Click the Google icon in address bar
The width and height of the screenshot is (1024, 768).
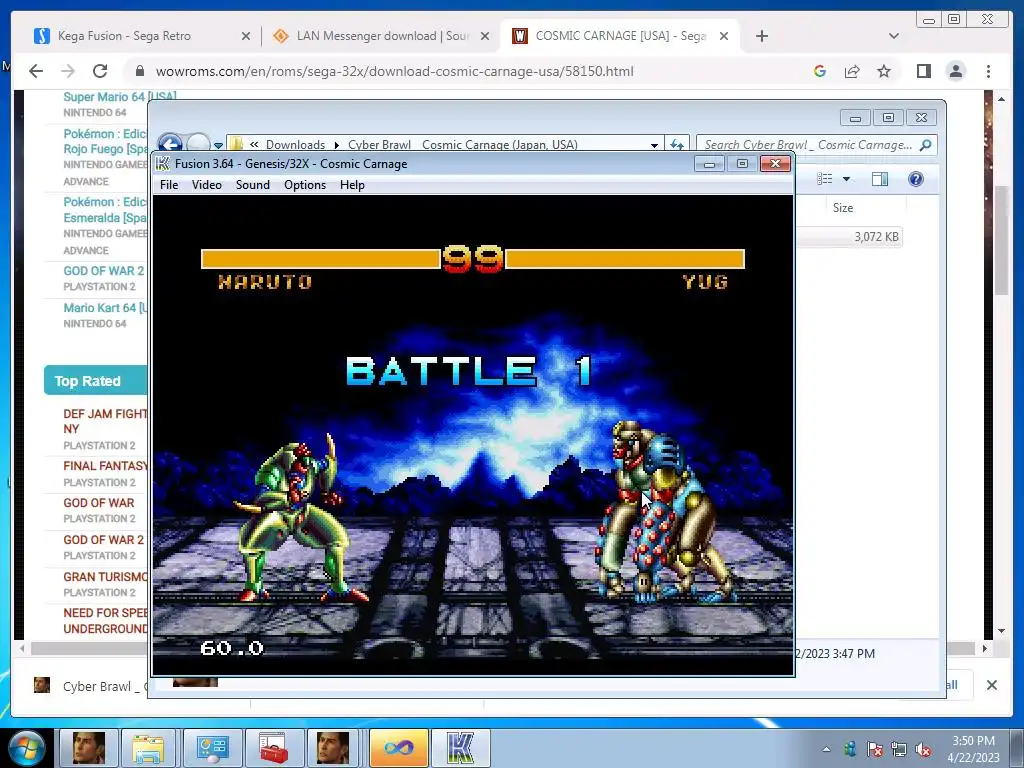[820, 71]
